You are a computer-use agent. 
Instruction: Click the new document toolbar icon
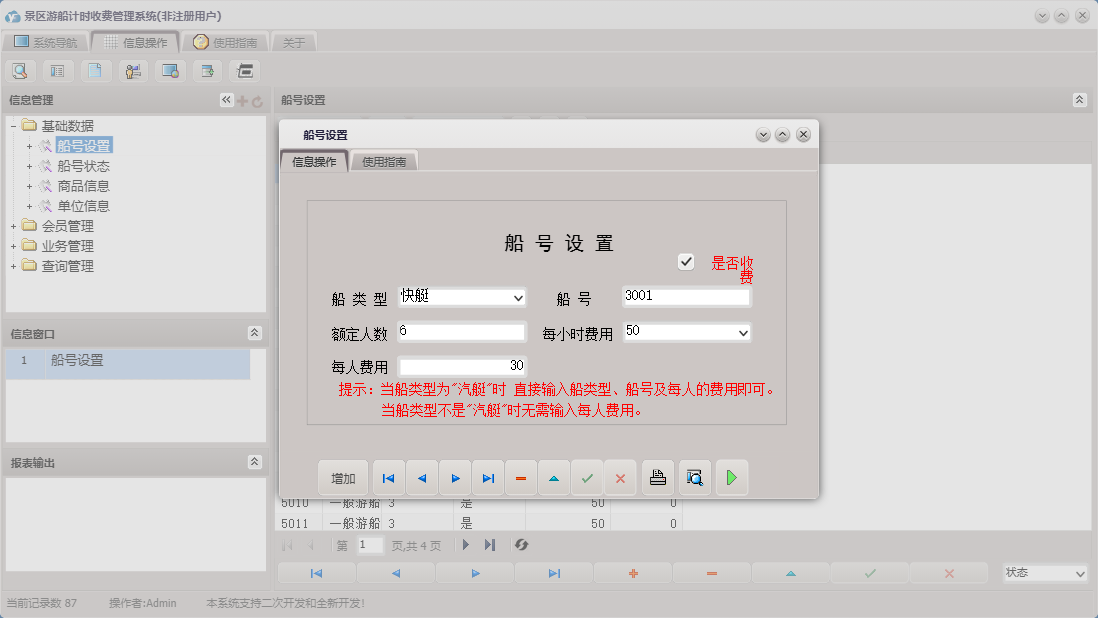pos(95,71)
